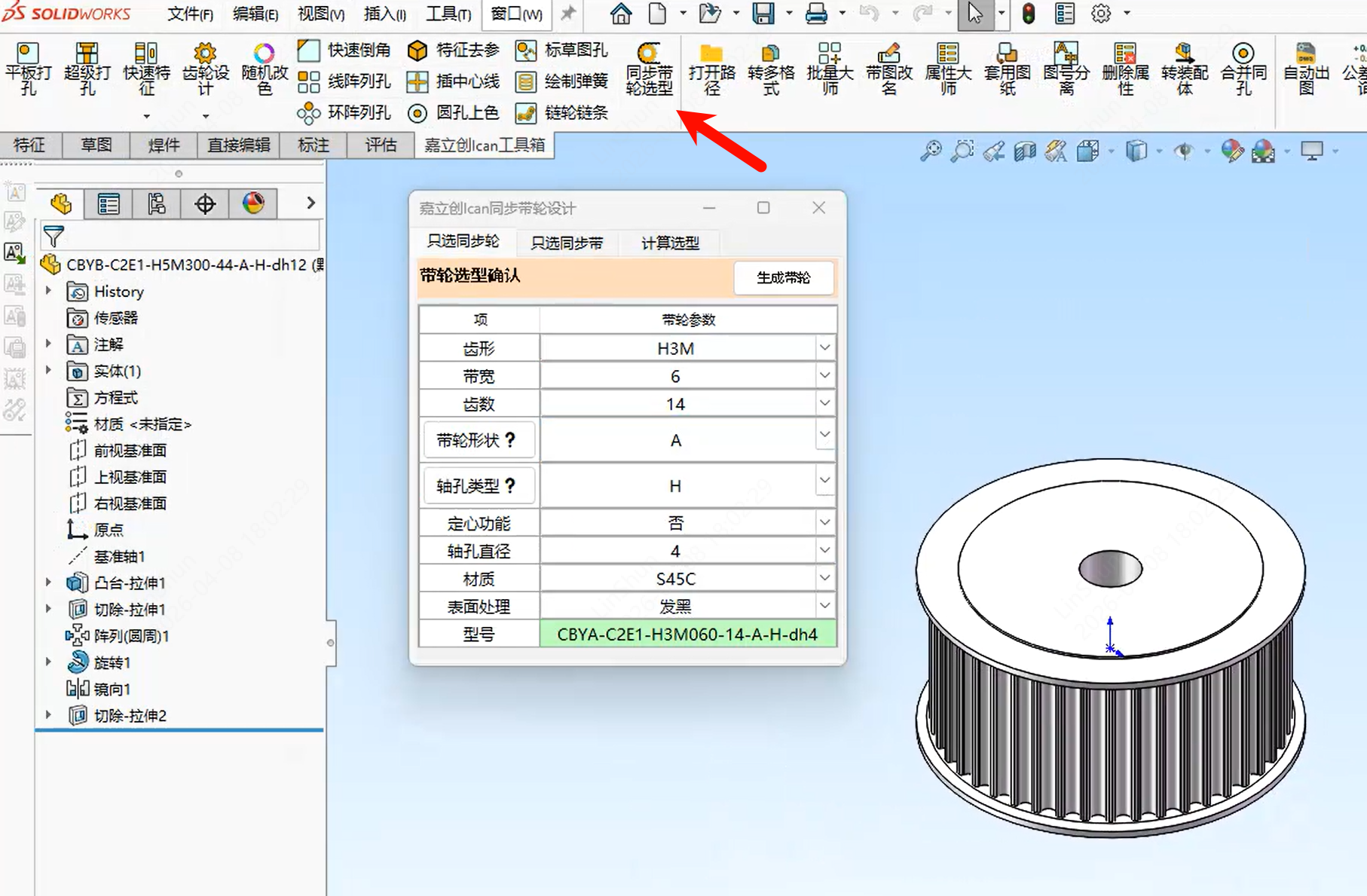Click the 环阵列孔 circular hole pattern icon
Image resolution: width=1367 pixels, height=896 pixels.
coord(344,113)
